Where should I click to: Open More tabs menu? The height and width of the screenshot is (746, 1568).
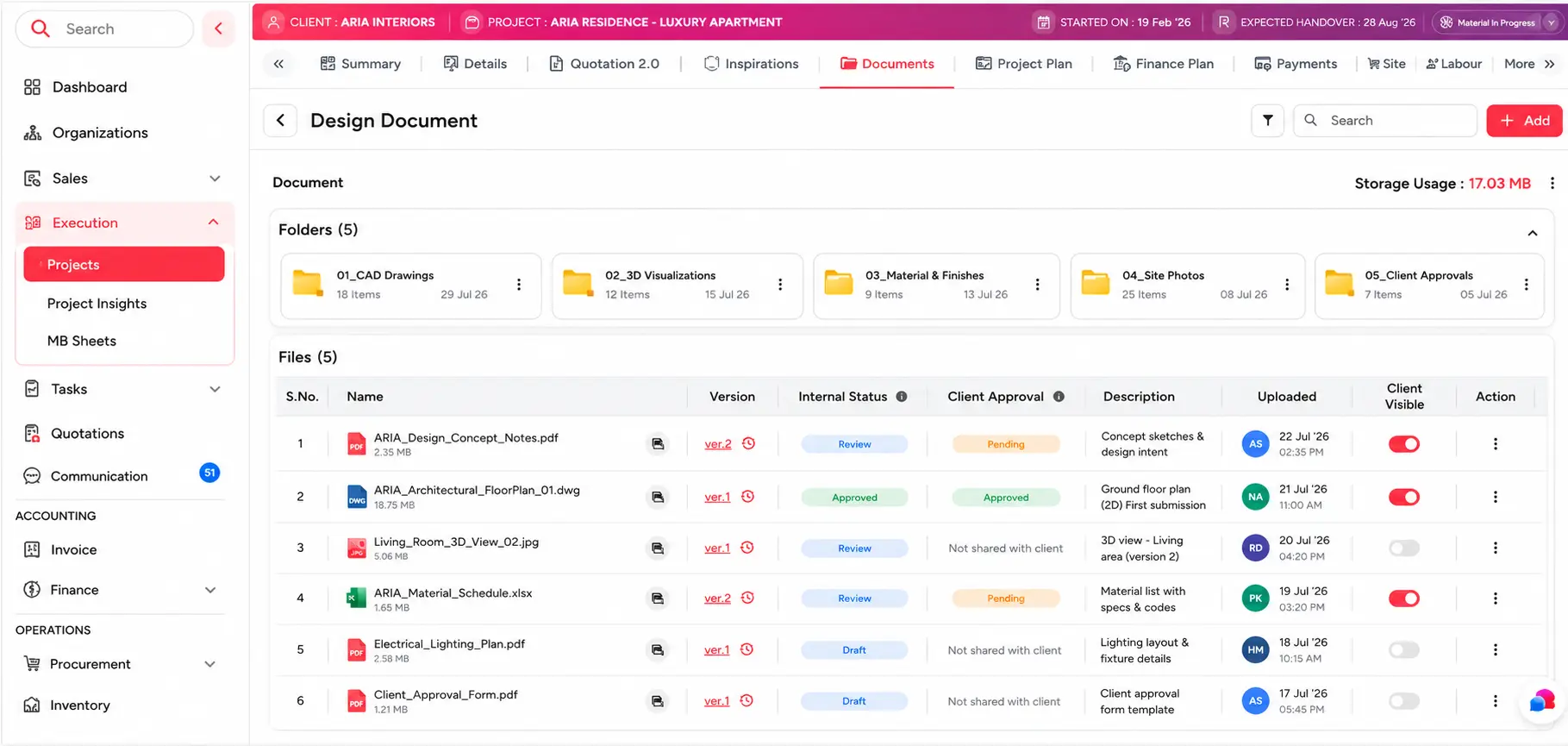[x=1529, y=64]
